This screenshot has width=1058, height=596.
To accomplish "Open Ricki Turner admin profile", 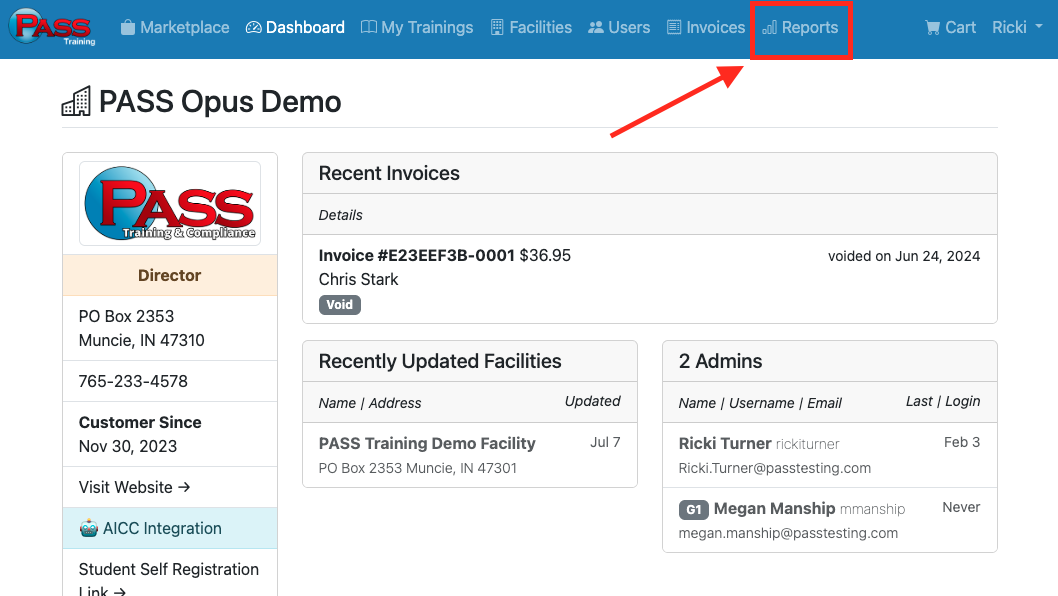I will pos(725,443).
